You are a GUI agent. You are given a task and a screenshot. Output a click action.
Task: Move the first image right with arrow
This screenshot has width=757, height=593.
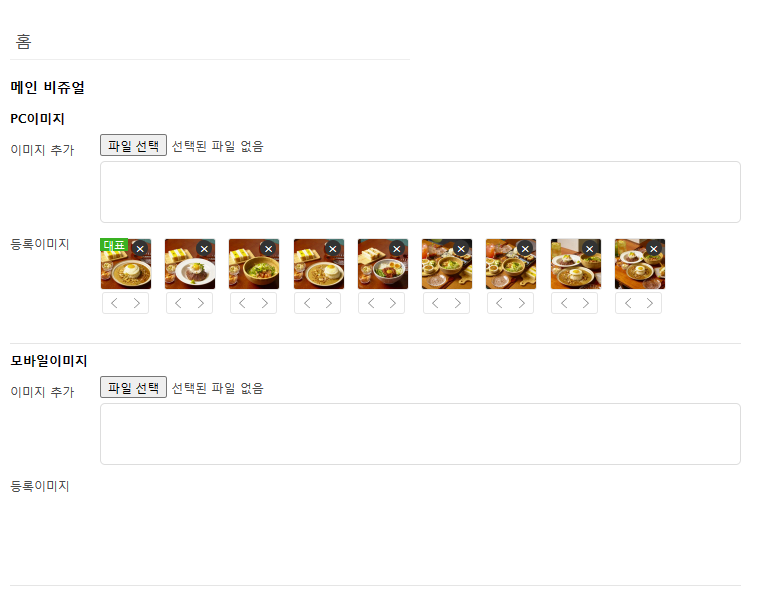pos(137,303)
